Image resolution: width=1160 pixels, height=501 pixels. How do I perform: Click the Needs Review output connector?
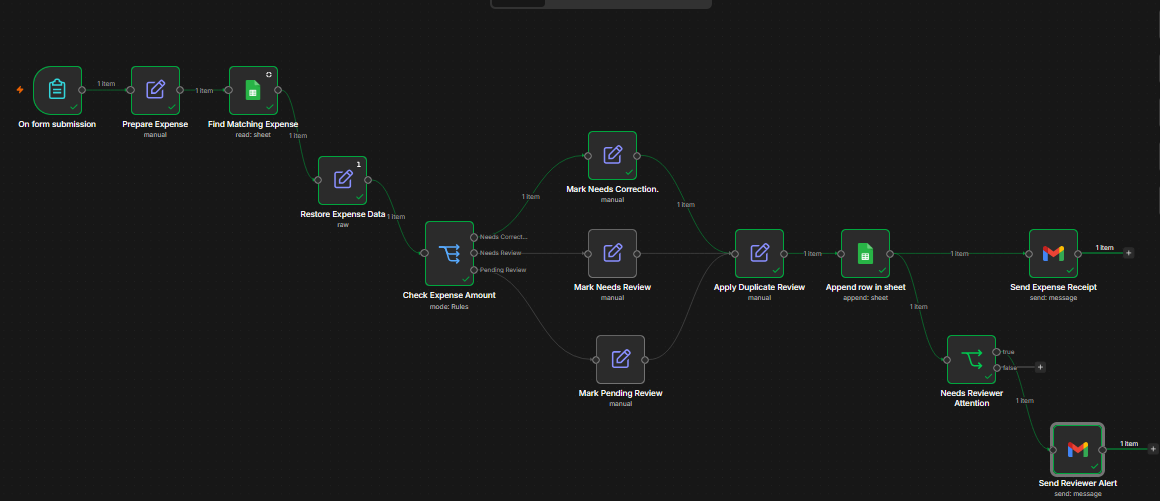pos(473,253)
